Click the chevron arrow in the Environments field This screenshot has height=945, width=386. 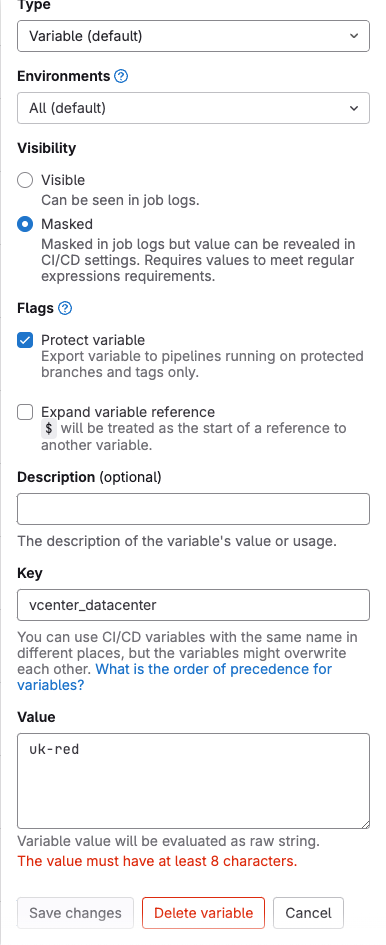click(x=354, y=108)
